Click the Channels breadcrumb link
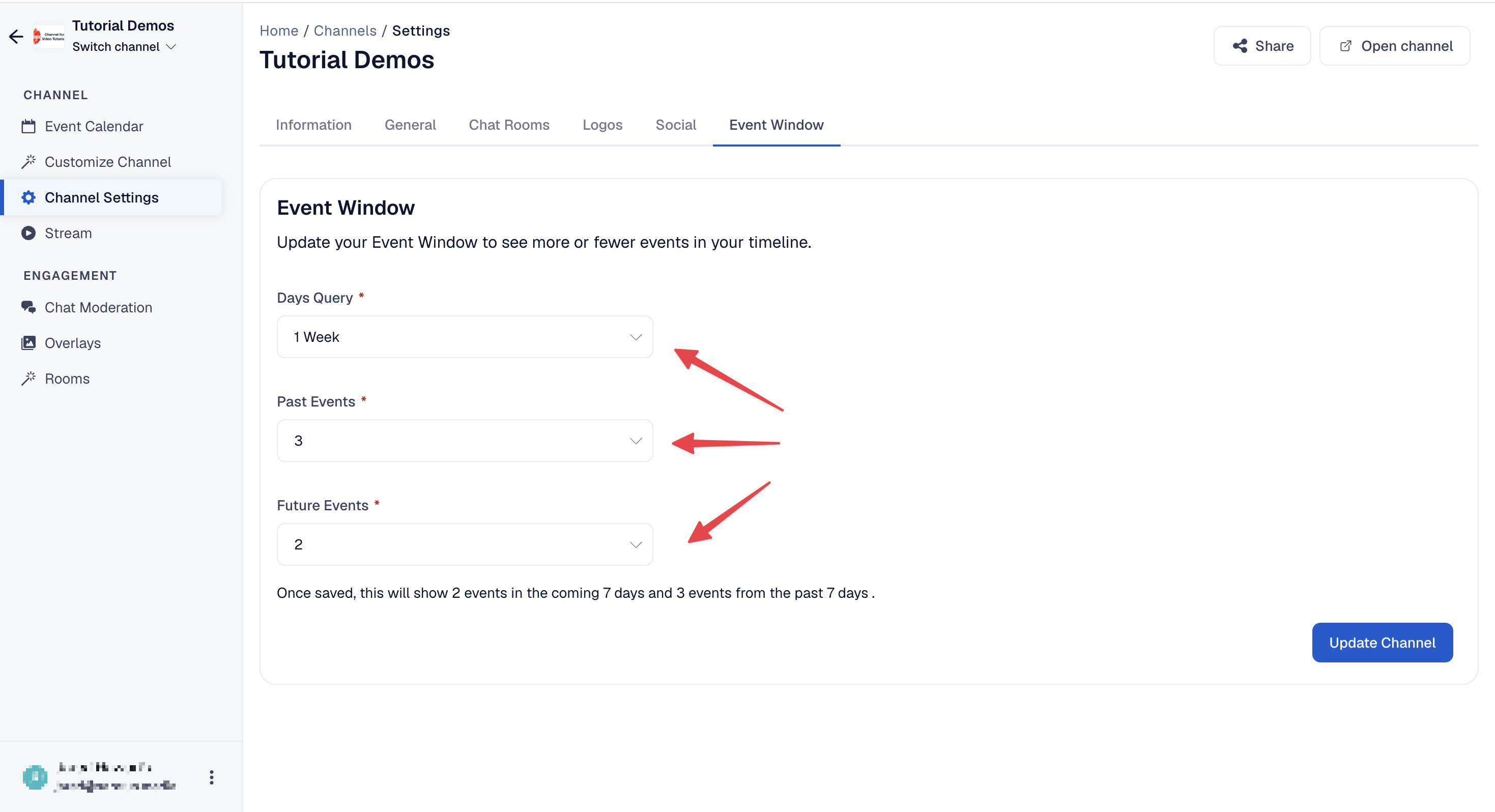 pos(346,31)
